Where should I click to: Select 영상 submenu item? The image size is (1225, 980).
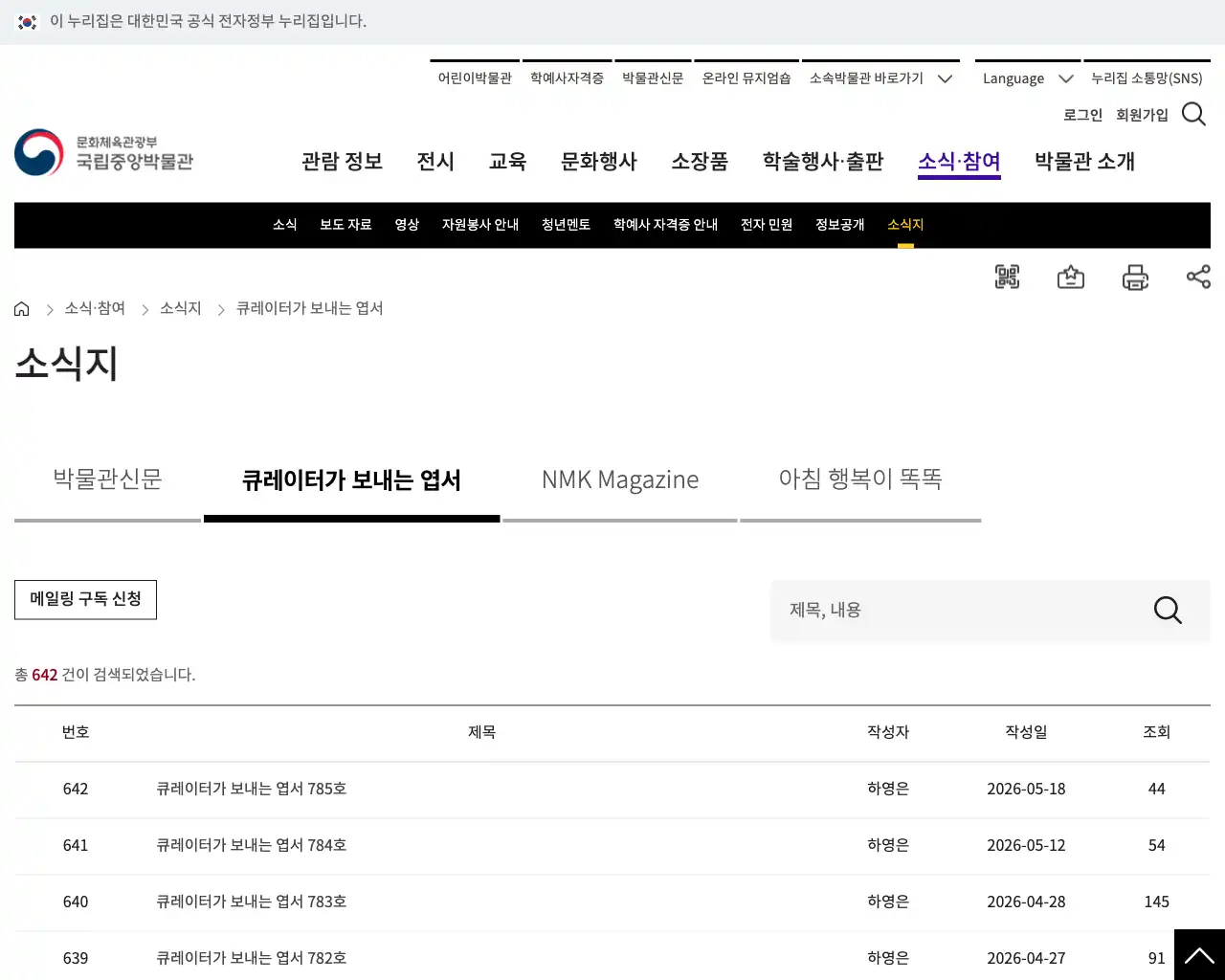click(407, 225)
